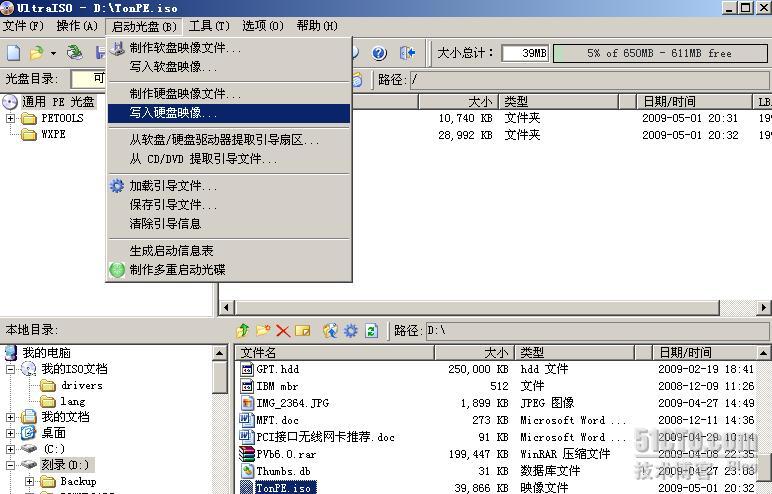Select PCI接口无线网卡推荐.doc file
The image size is (772, 494).
tap(325, 437)
